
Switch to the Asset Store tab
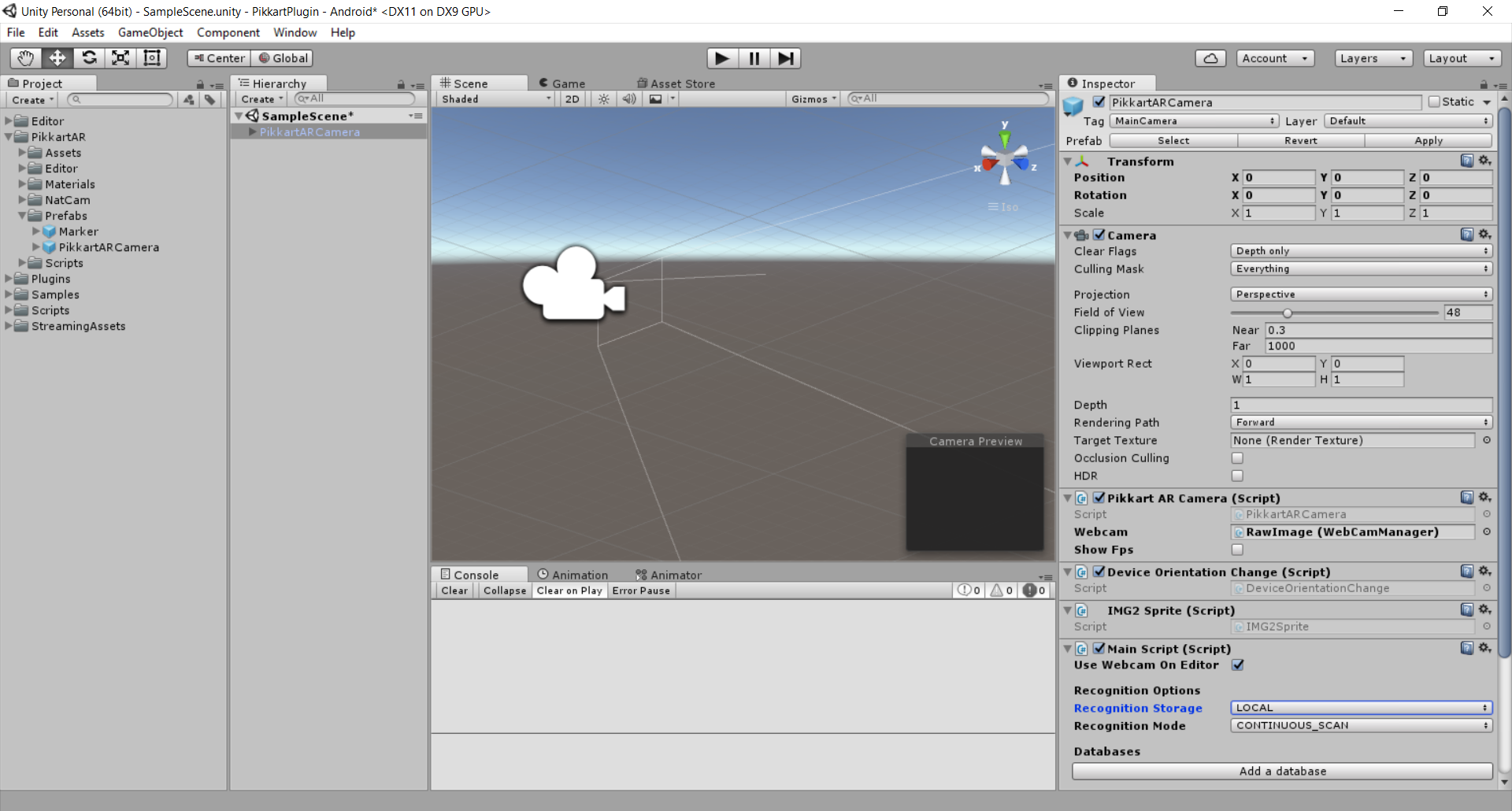click(x=676, y=83)
